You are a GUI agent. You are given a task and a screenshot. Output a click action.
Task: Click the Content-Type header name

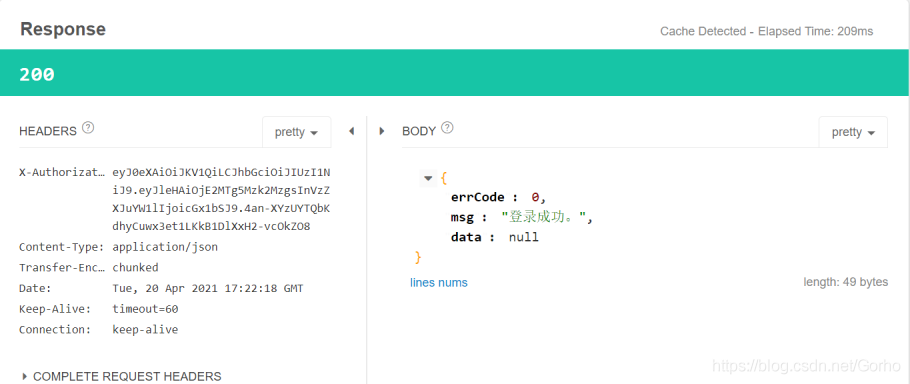pos(62,247)
